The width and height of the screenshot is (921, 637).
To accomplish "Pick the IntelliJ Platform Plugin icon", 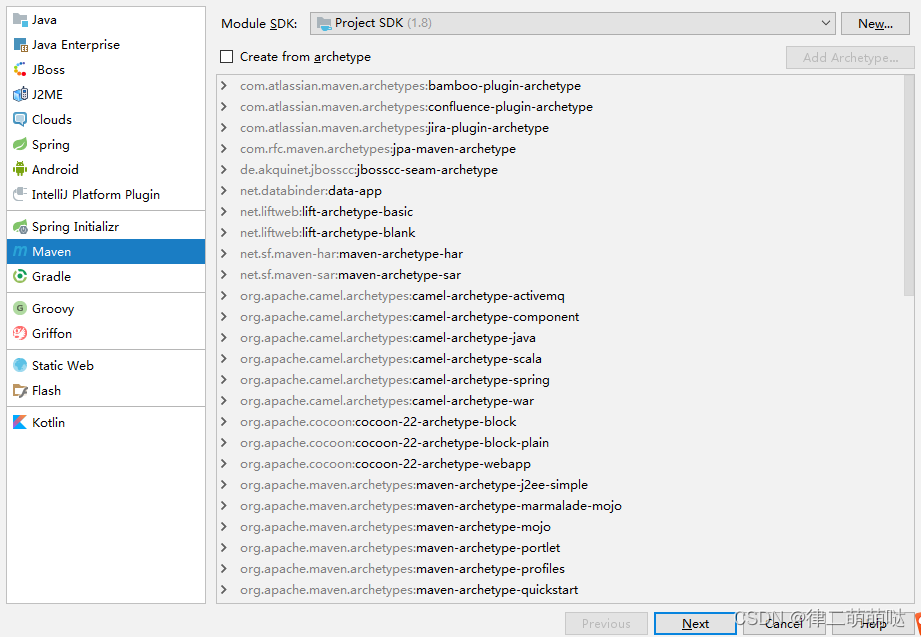I will [x=20, y=194].
